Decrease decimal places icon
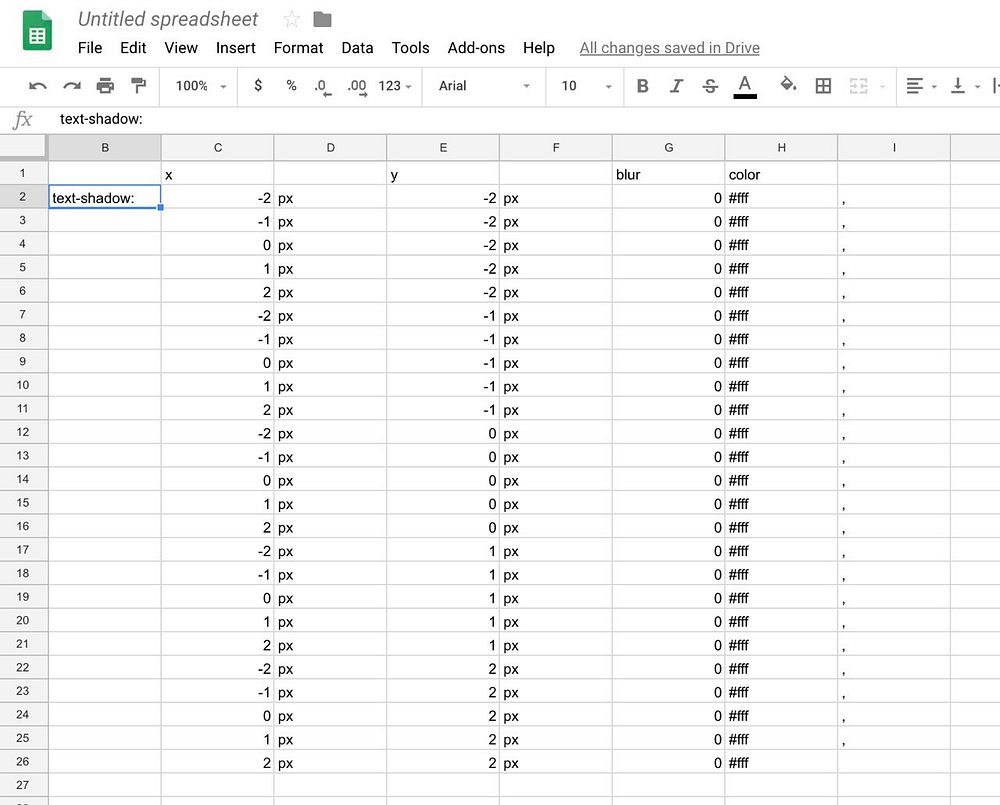Screen dimensions: 1000x805 coord(323,87)
